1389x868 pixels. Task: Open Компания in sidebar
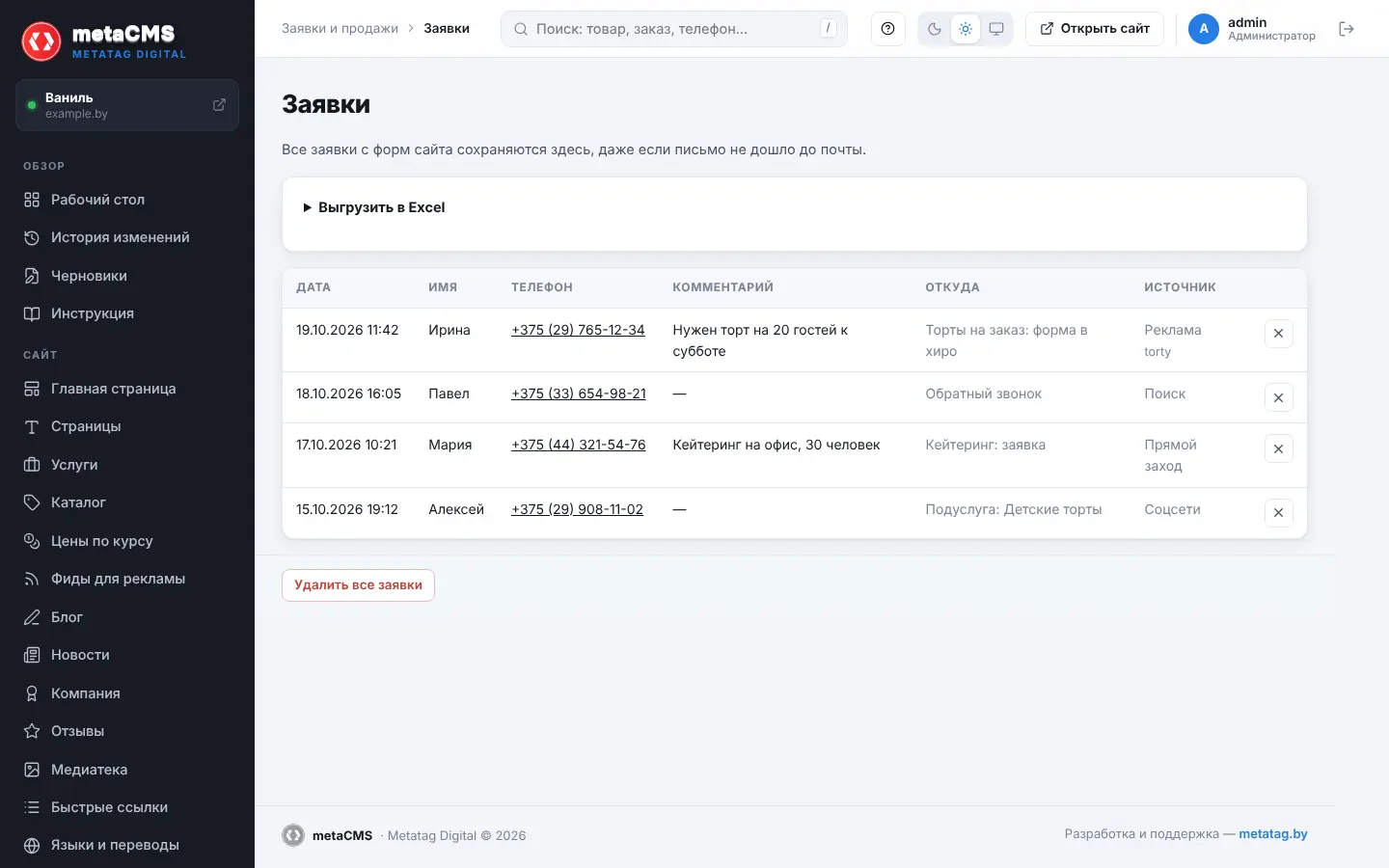127,693
